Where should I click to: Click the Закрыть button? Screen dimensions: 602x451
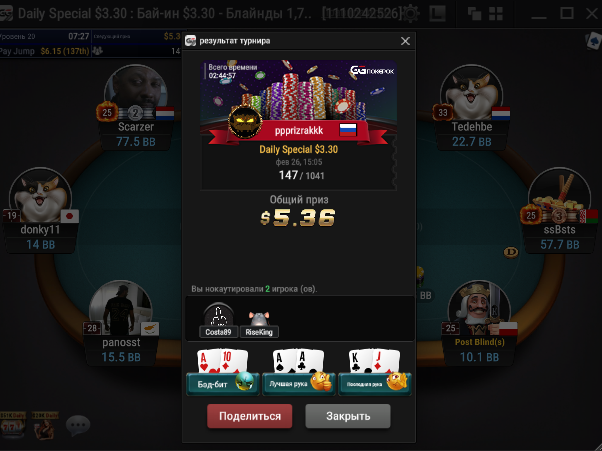pos(348,416)
